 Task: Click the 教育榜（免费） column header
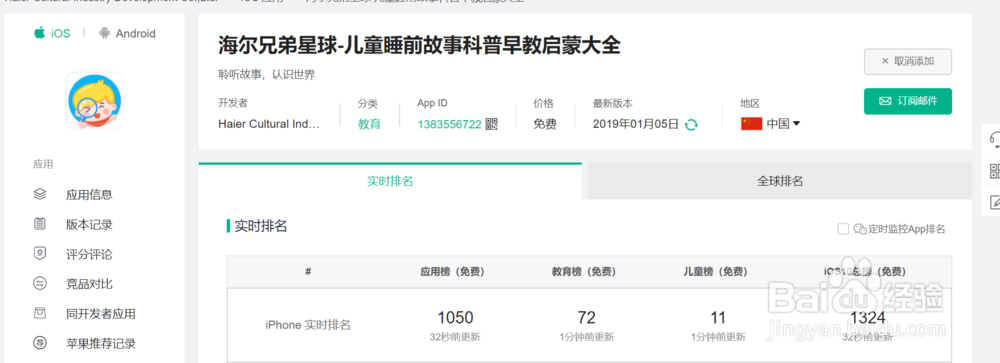[584, 272]
